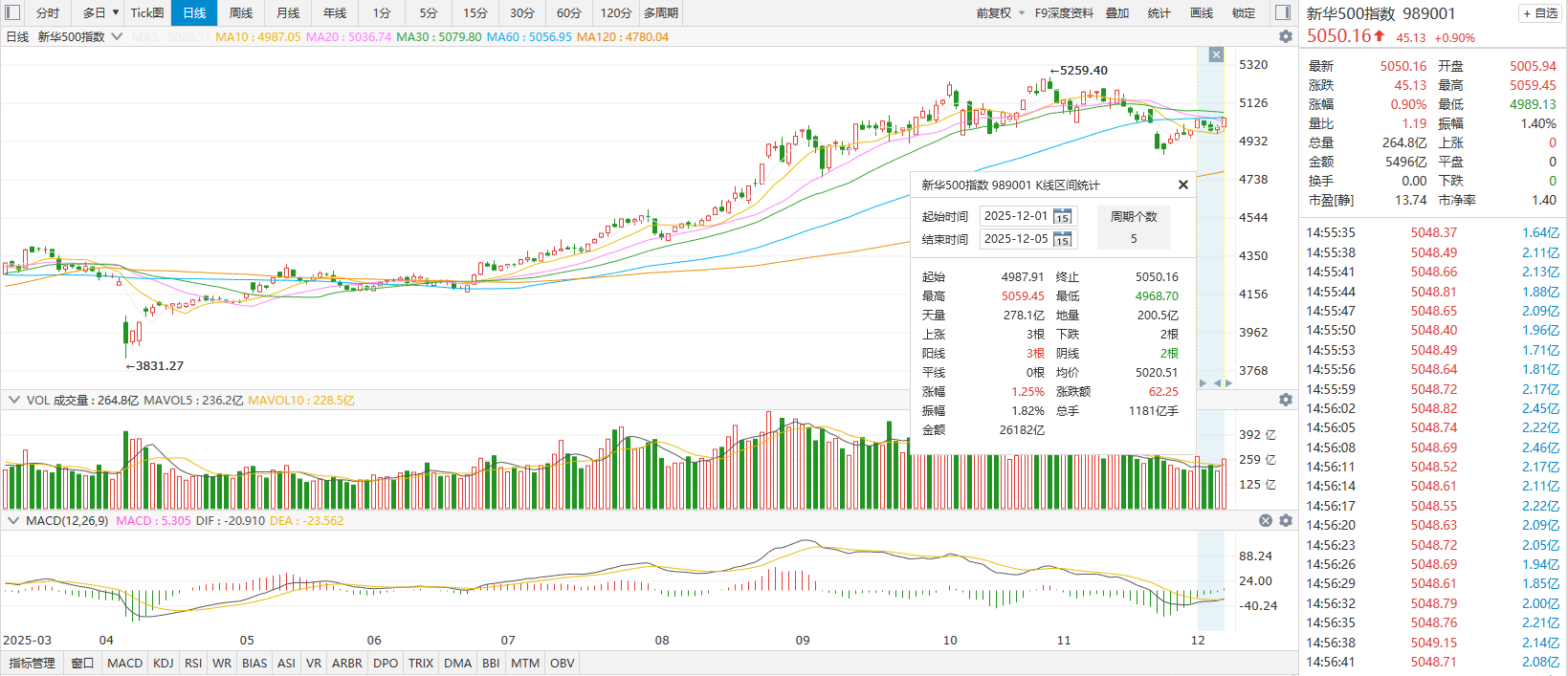1568x676 pixels.
Task: Dismiss the highlighted range selection on chart
Action: 1216,55
